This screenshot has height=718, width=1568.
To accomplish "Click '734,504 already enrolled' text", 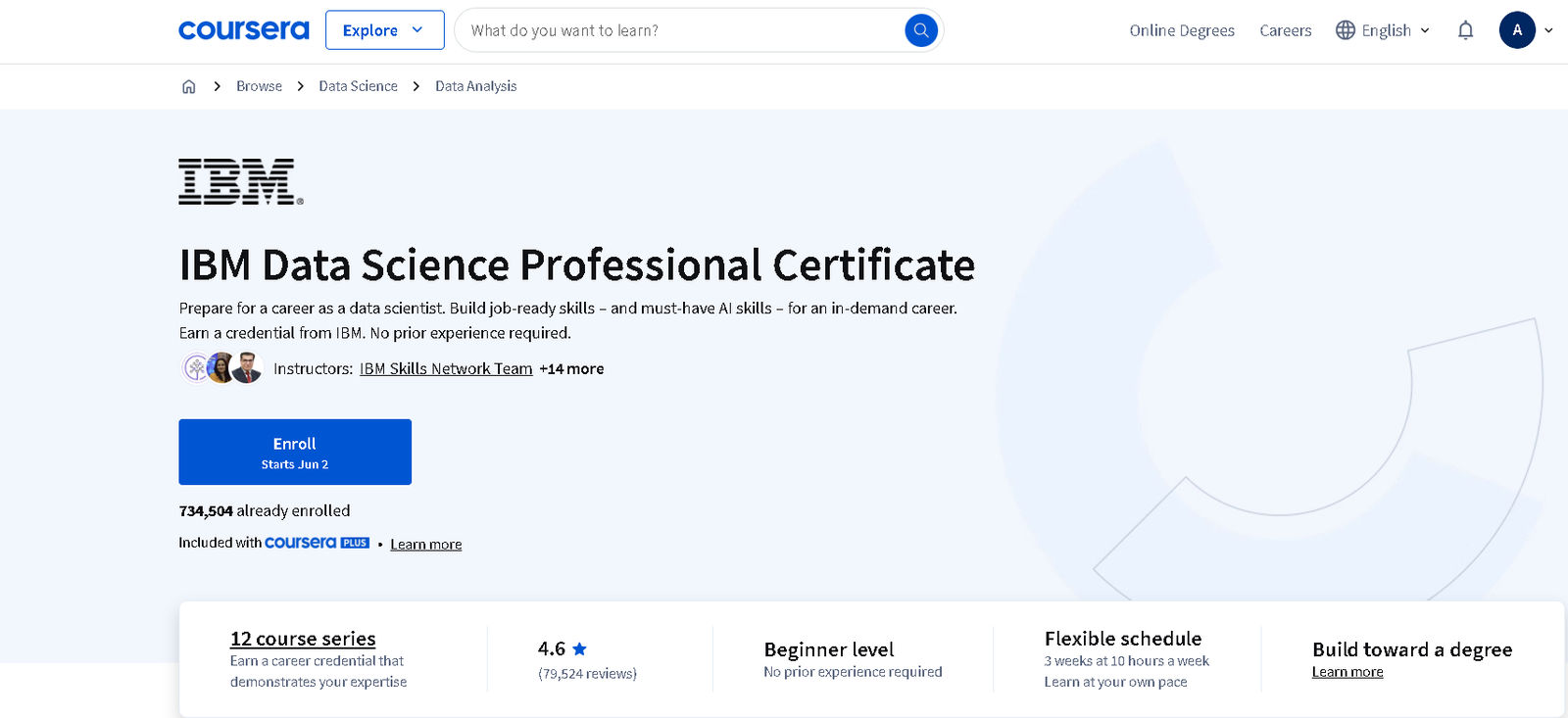I will coord(265,510).
